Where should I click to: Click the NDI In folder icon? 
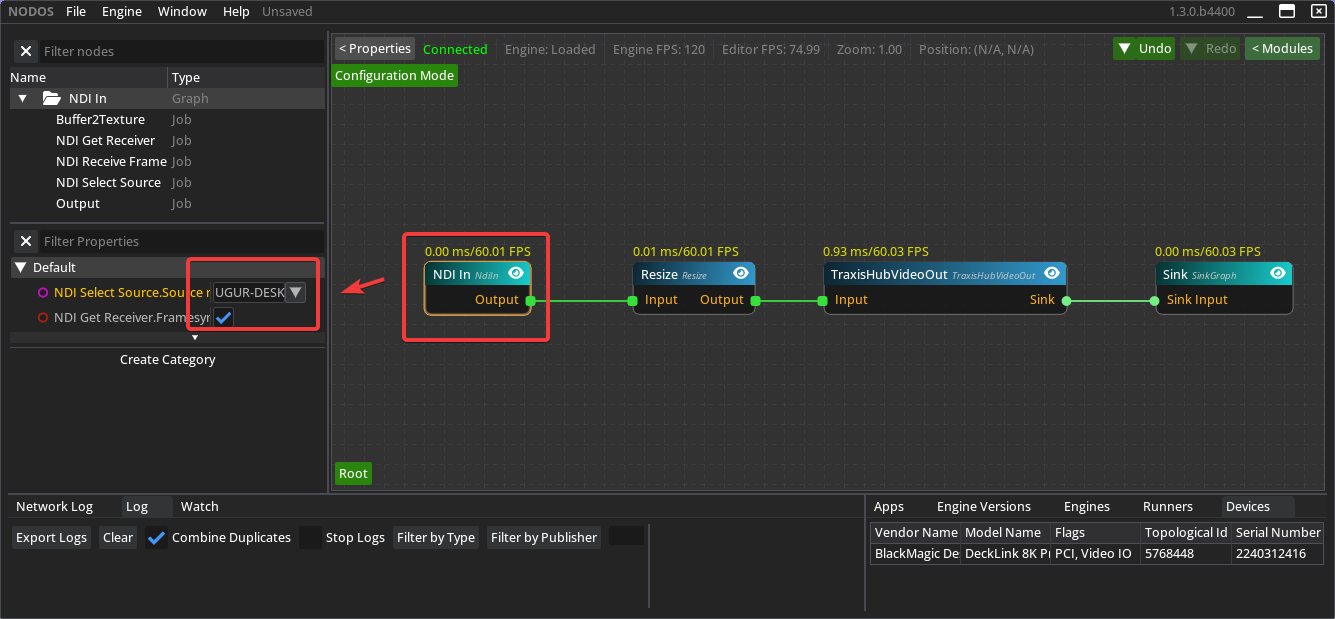52,98
